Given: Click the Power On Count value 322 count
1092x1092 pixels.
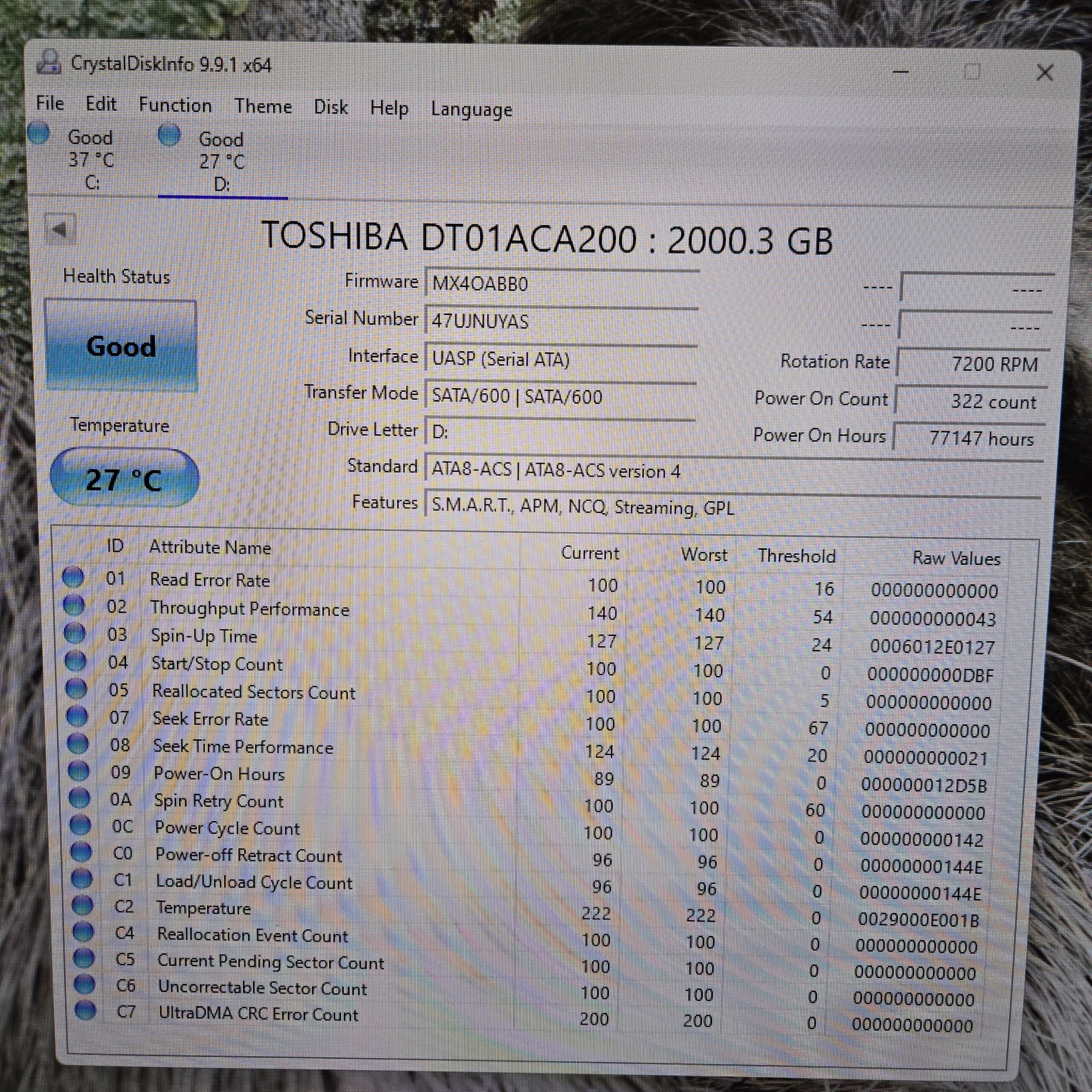Looking at the screenshot, I should pyautogui.click(x=971, y=401).
